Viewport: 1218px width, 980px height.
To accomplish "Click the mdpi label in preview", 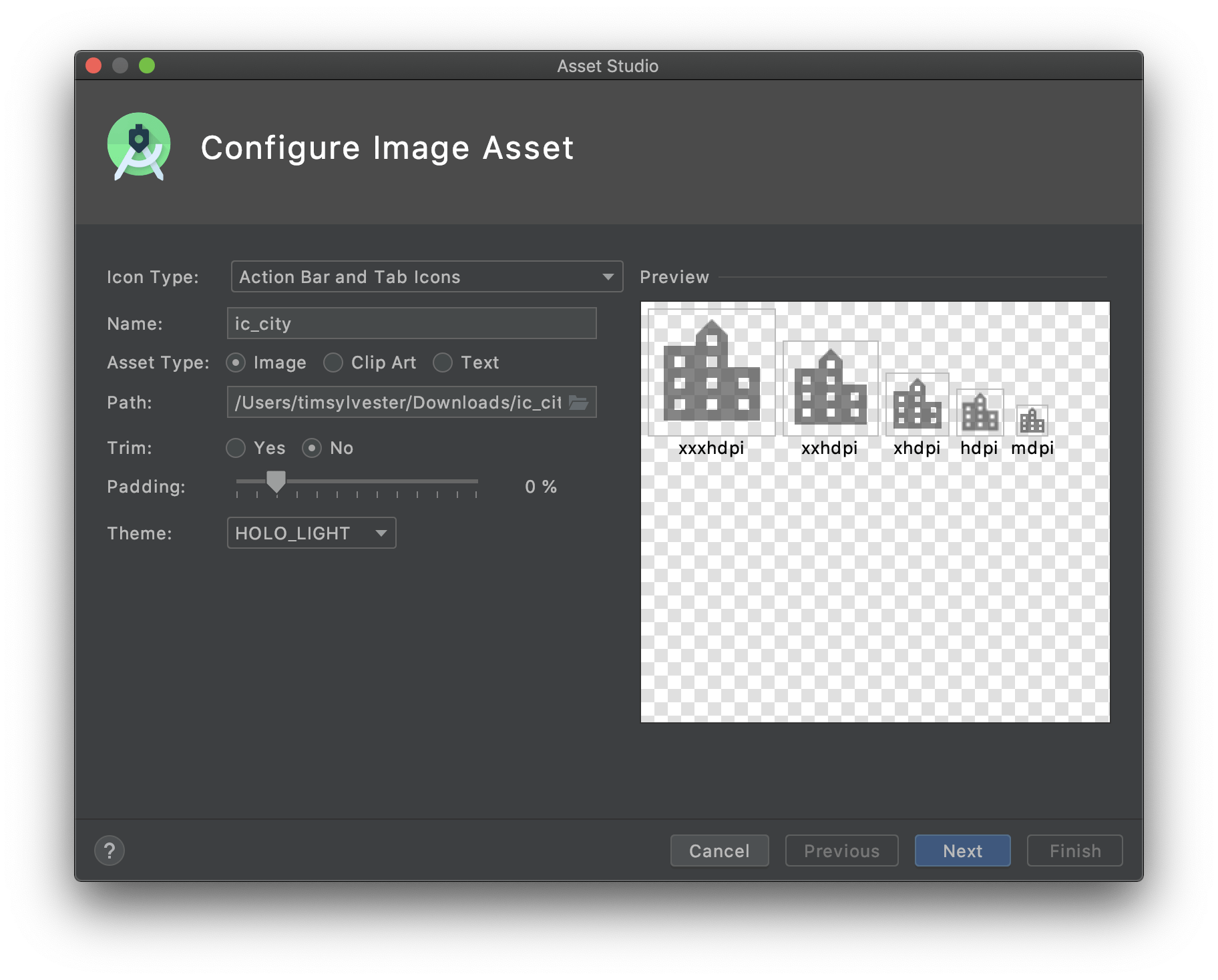I will 1032,448.
